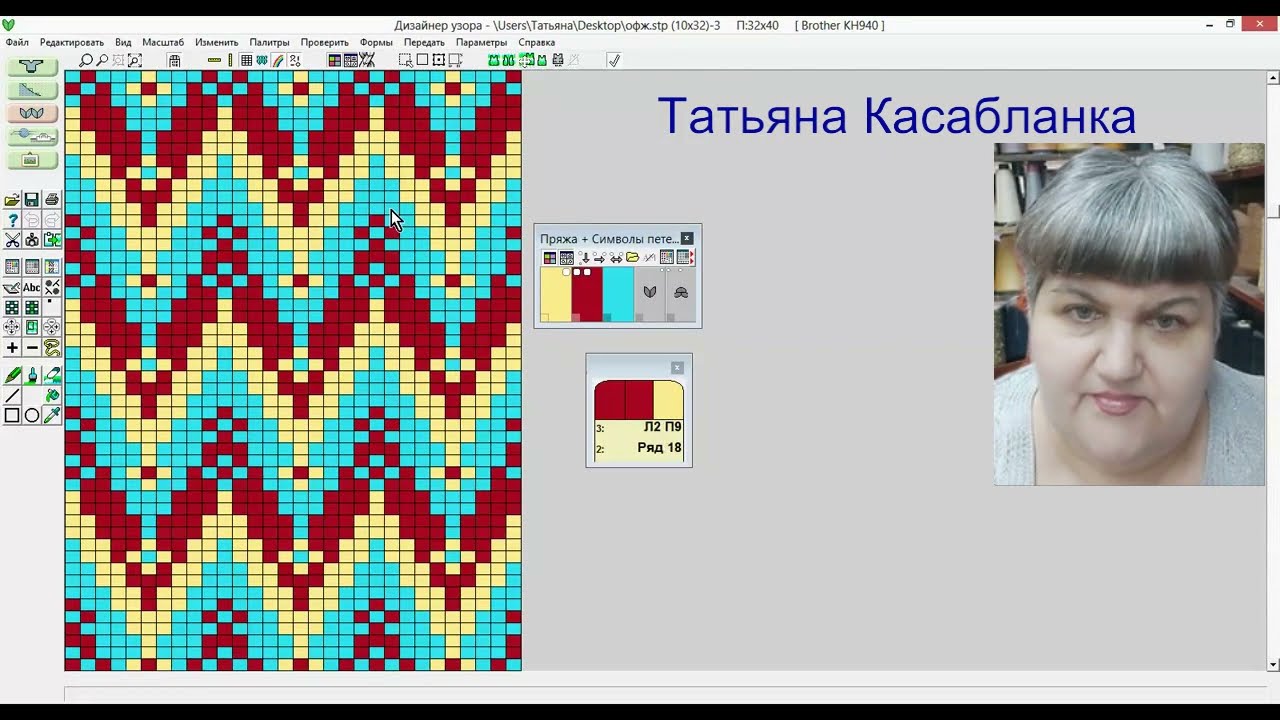
Task: Click the plus icon in left toolbar
Action: coord(12,348)
